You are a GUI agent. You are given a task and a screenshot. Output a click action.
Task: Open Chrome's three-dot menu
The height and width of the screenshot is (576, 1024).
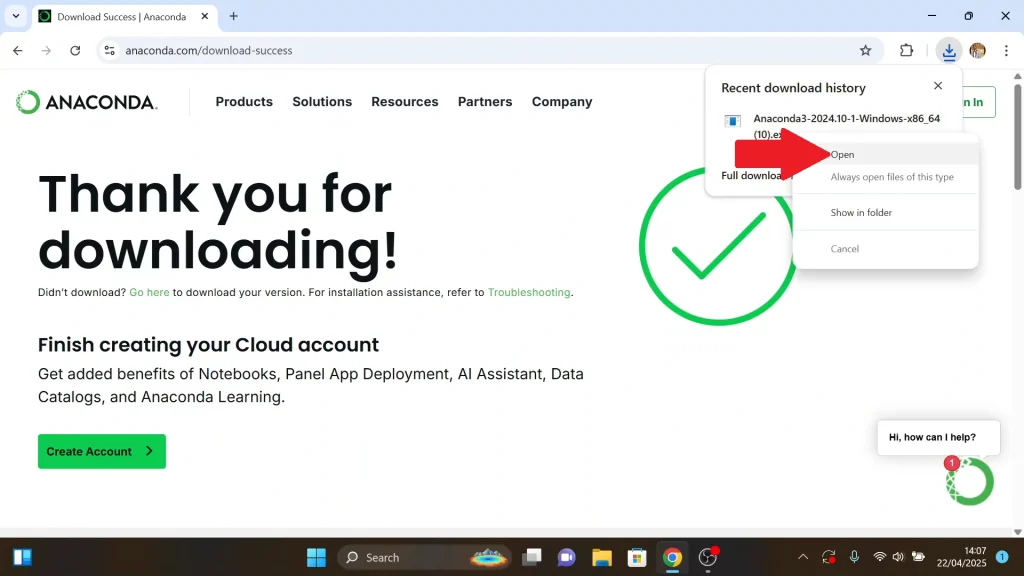(1006, 50)
